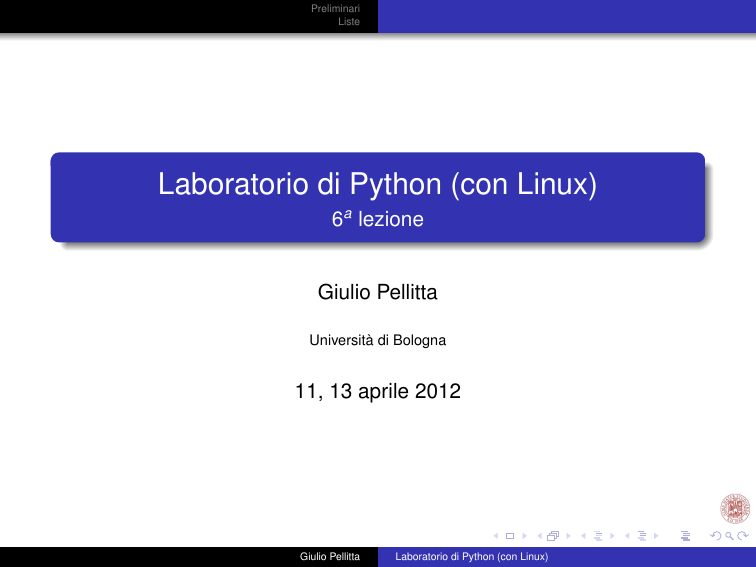Go to next subsection arrow
756x567 pixels.
[x=612, y=536]
